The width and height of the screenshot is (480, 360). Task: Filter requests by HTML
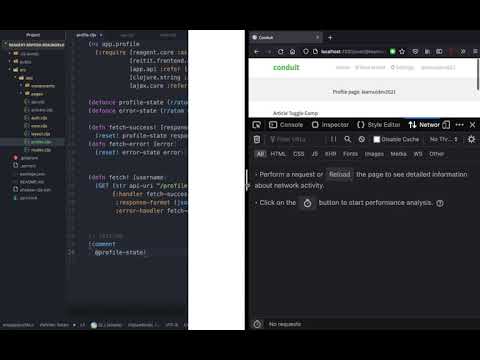pyautogui.click(x=278, y=154)
